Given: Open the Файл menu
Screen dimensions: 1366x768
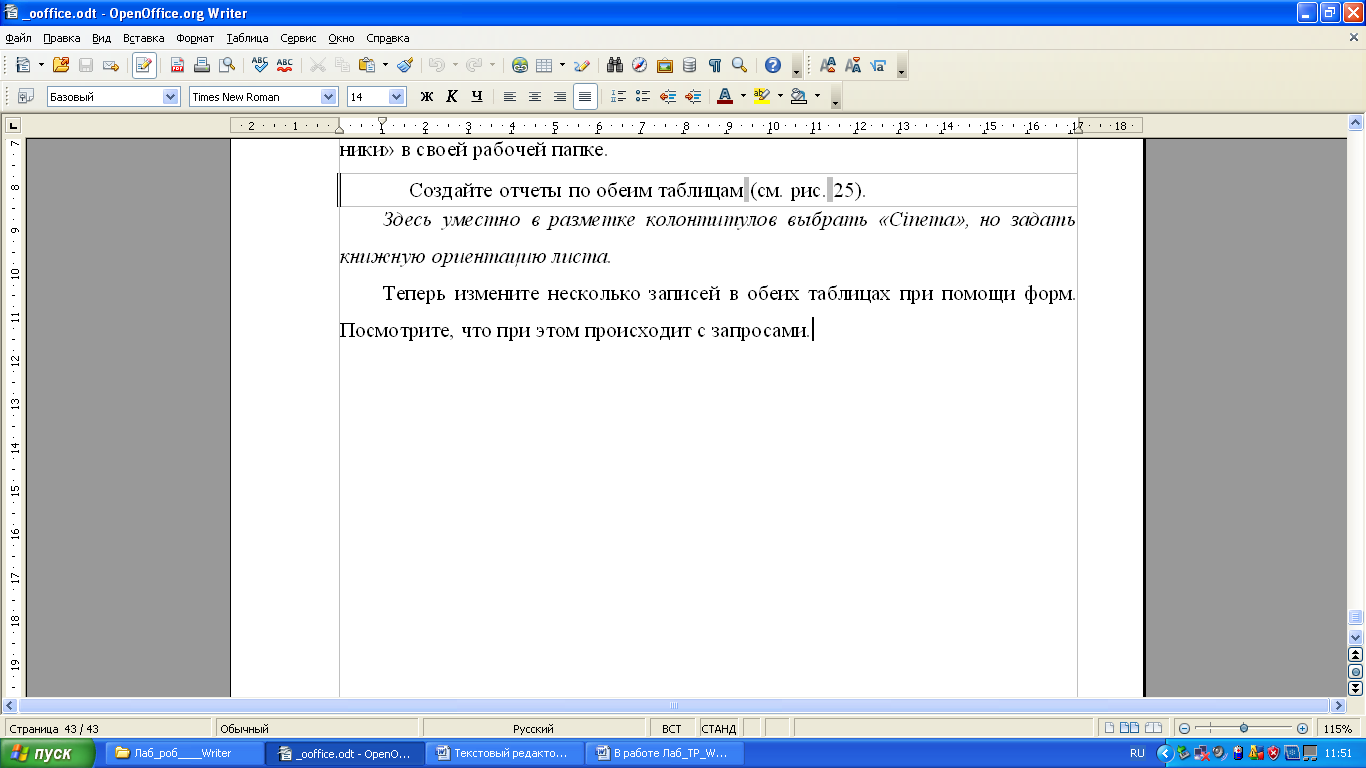Looking at the screenshot, I should (x=18, y=38).
